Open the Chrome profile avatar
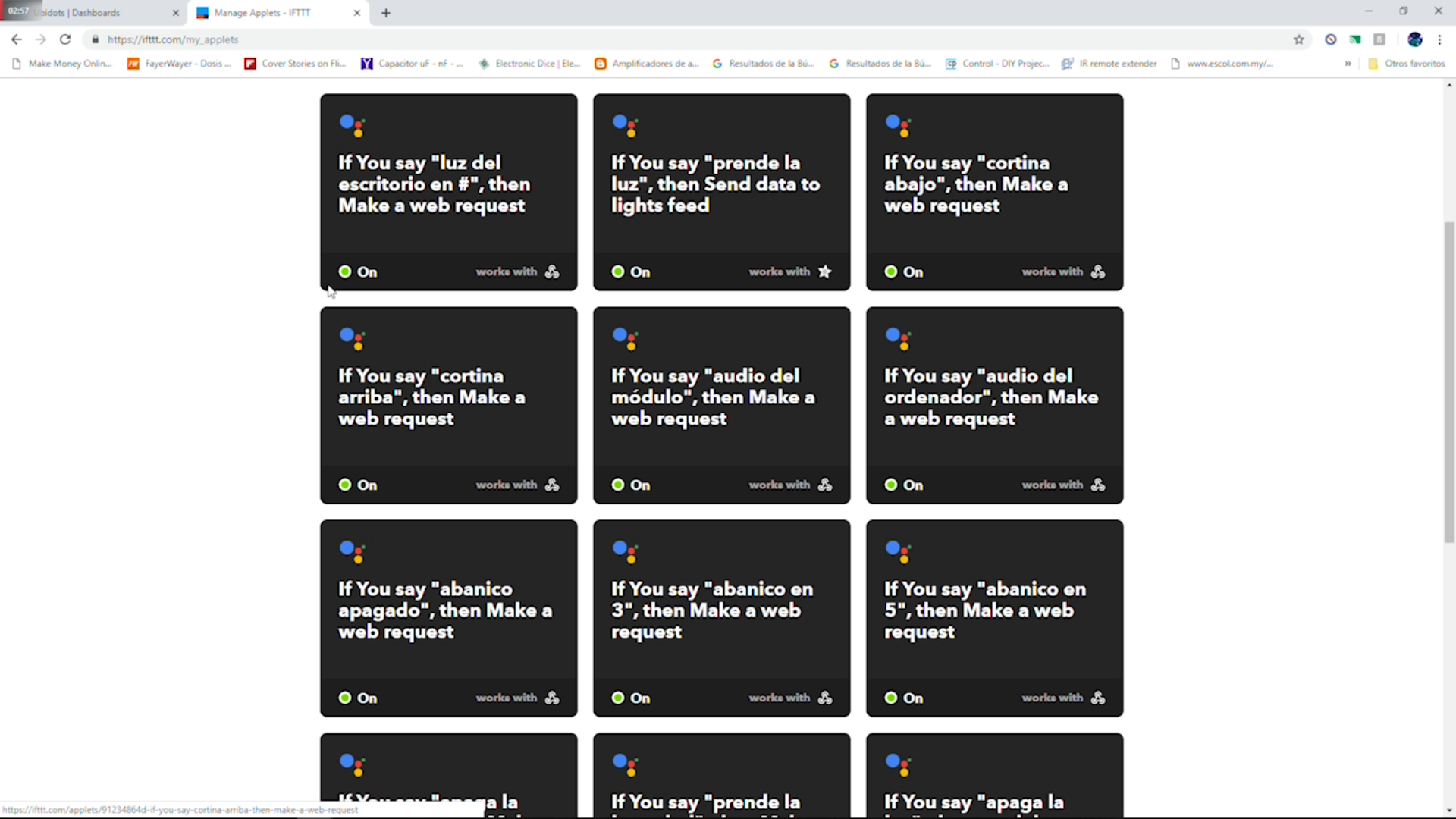This screenshot has height=819, width=1456. (x=1414, y=39)
